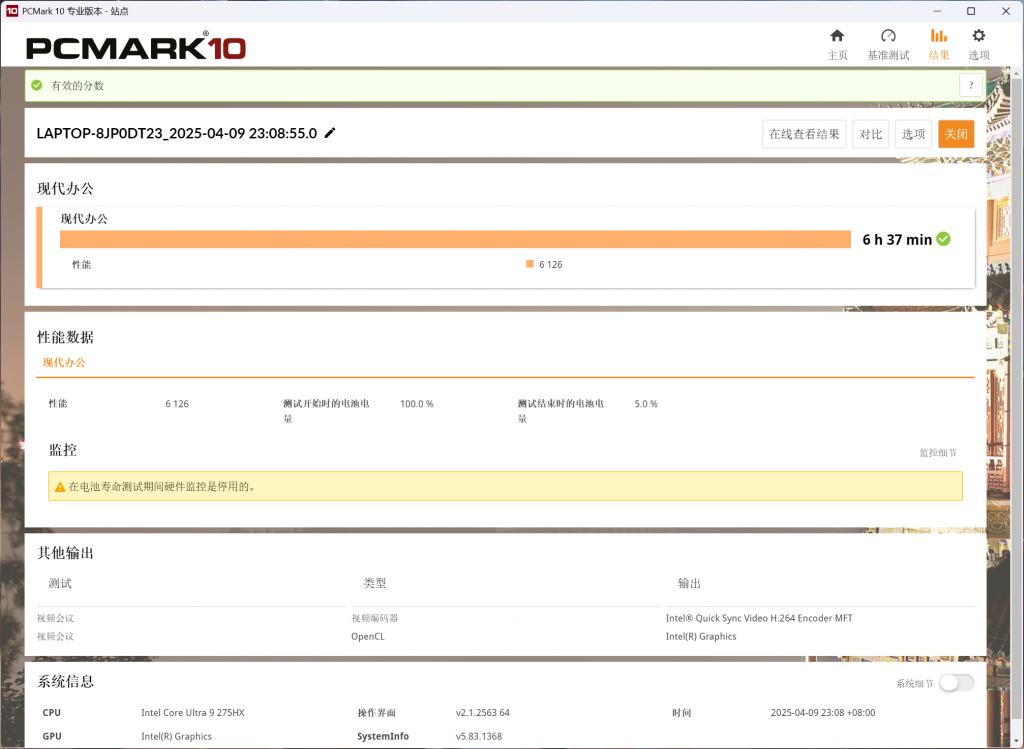The width and height of the screenshot is (1024, 749).
Task: Click the orange 现代办公 battery life bar
Action: (455, 239)
